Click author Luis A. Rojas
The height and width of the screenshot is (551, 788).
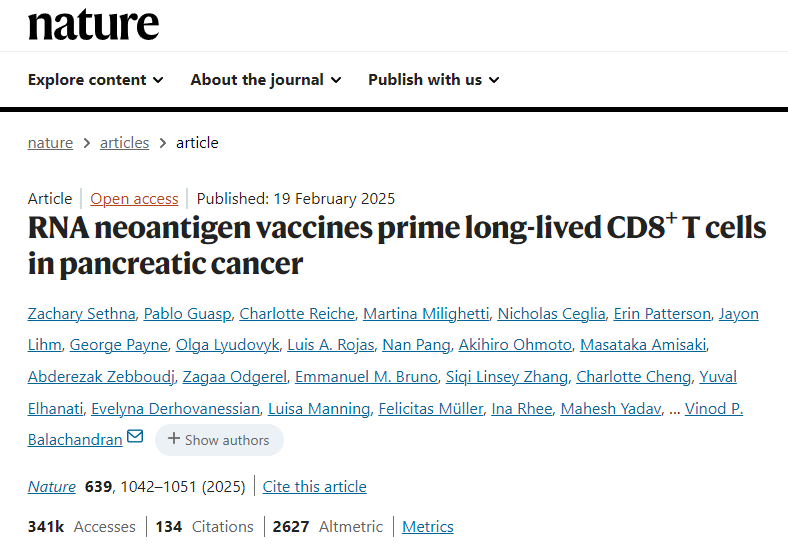click(330, 345)
